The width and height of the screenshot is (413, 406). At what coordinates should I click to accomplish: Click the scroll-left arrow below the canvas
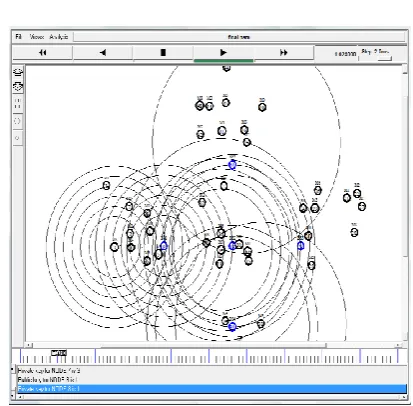(x=29, y=345)
